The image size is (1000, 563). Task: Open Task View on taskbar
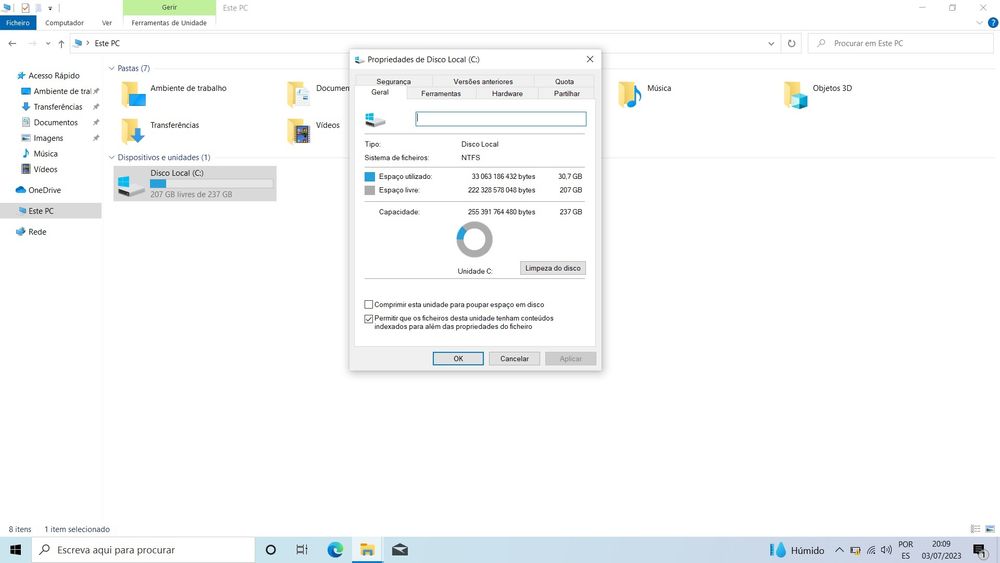pos(302,550)
